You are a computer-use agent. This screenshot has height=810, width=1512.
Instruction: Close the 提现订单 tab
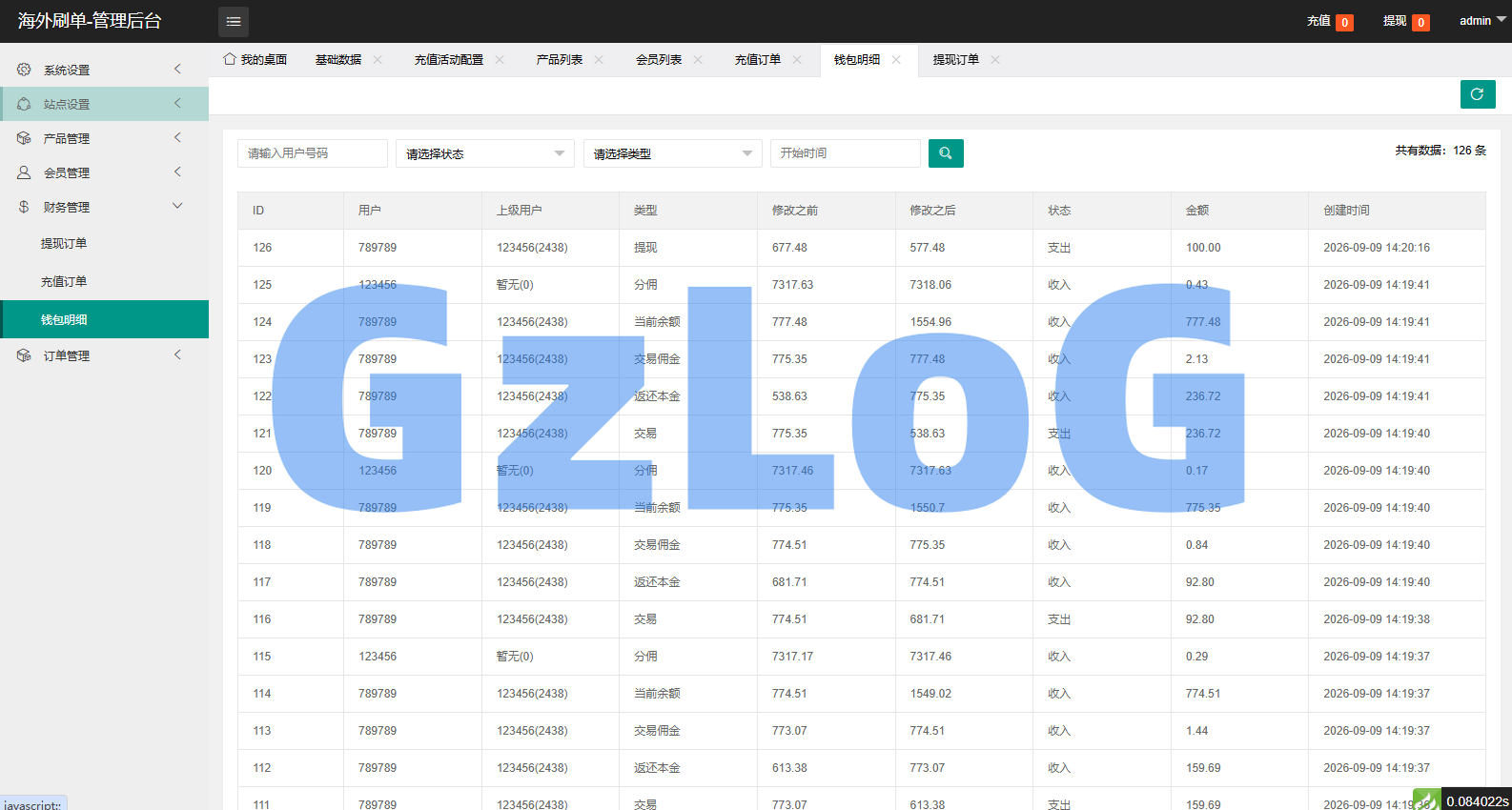tap(995, 59)
